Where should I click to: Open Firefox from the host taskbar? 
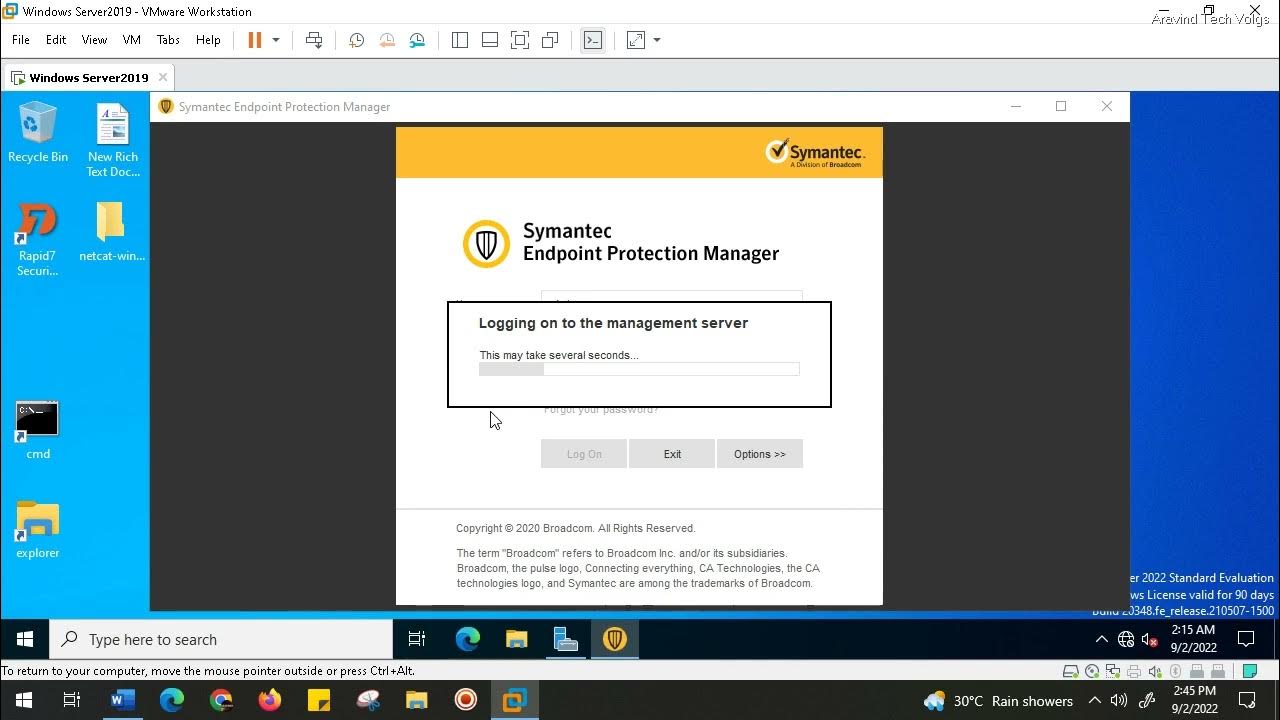[x=270, y=700]
